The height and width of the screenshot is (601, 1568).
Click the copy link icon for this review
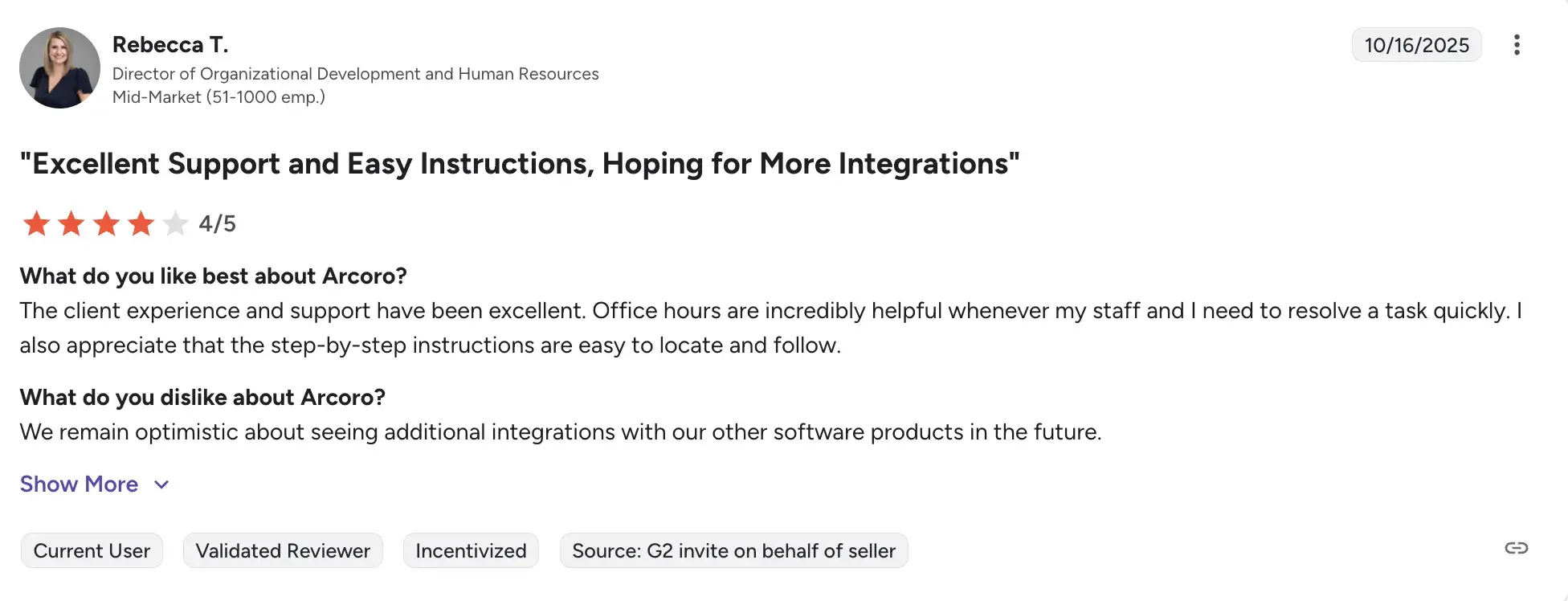[1517, 549]
